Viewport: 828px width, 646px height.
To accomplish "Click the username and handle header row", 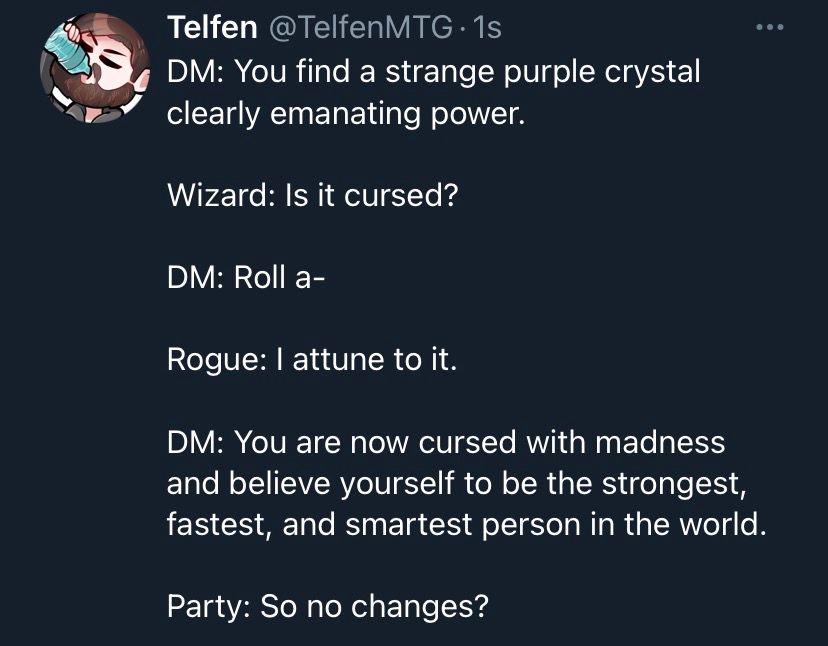I will point(330,28).
